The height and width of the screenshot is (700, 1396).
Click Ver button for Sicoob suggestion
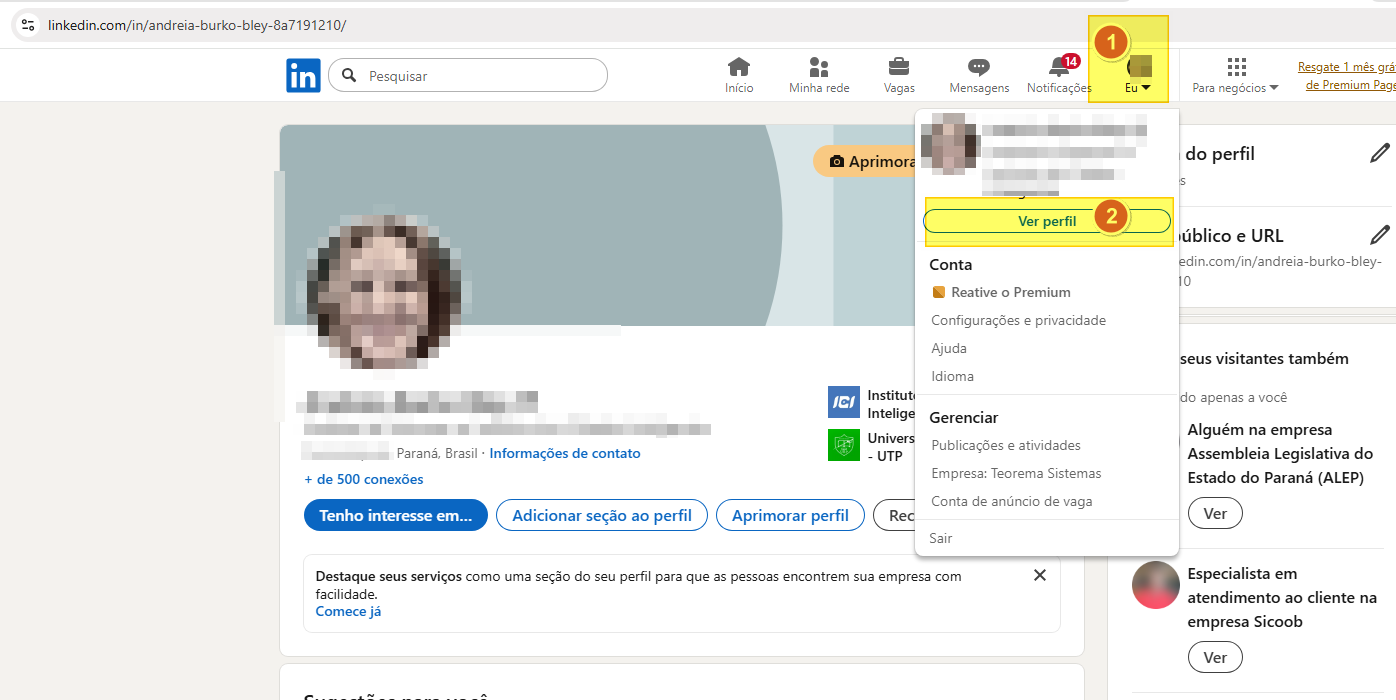point(1215,657)
